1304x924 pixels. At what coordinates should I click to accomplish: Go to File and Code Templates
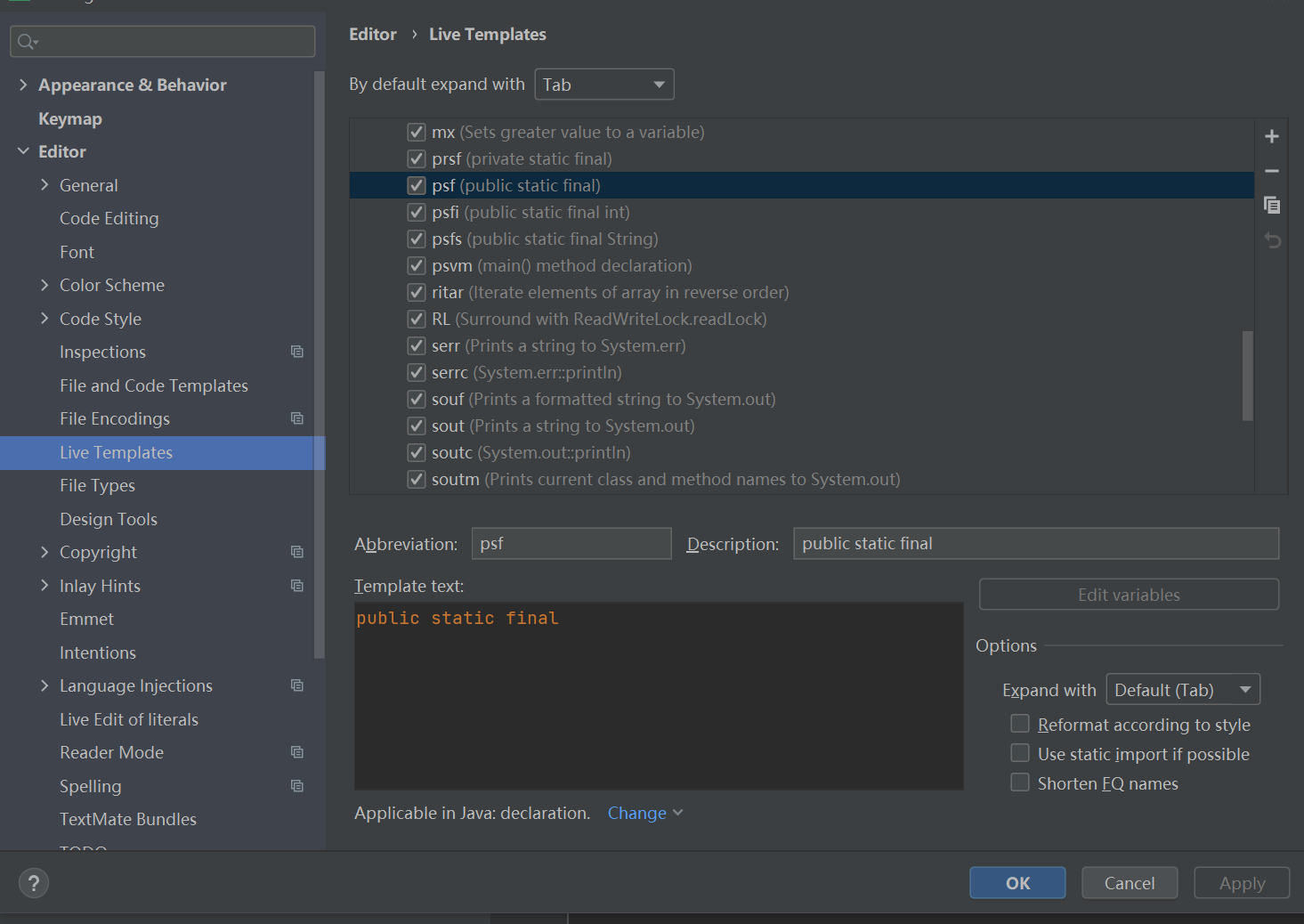click(154, 385)
